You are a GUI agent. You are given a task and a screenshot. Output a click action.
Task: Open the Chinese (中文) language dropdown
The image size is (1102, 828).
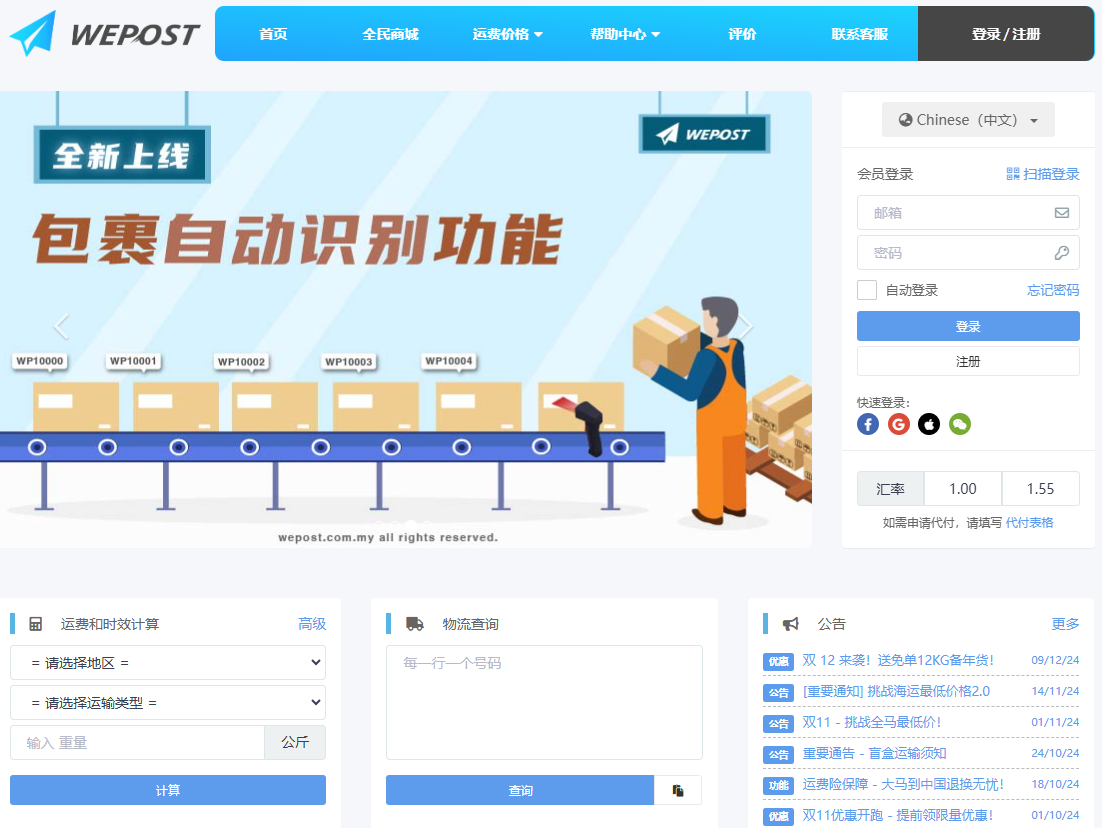tap(968, 120)
